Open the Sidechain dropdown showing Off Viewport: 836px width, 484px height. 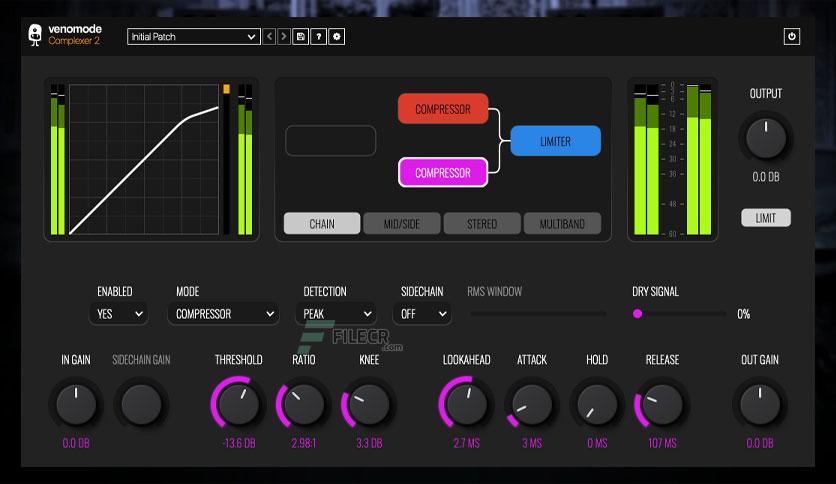pos(422,314)
